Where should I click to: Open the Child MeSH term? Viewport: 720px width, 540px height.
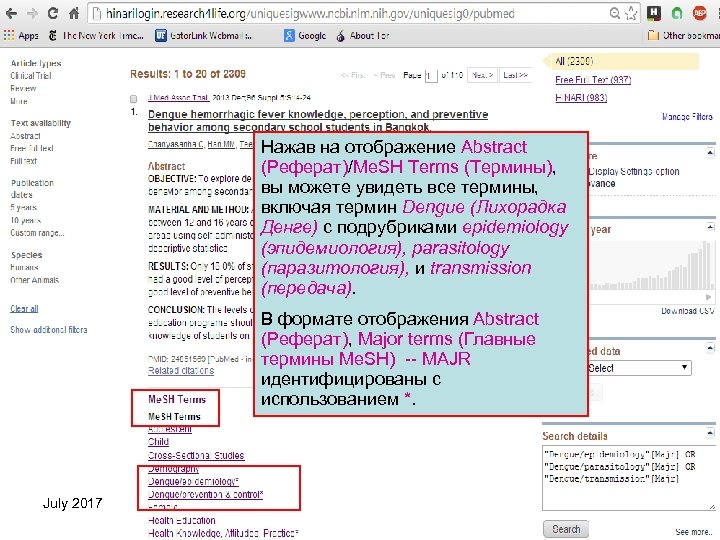point(158,442)
